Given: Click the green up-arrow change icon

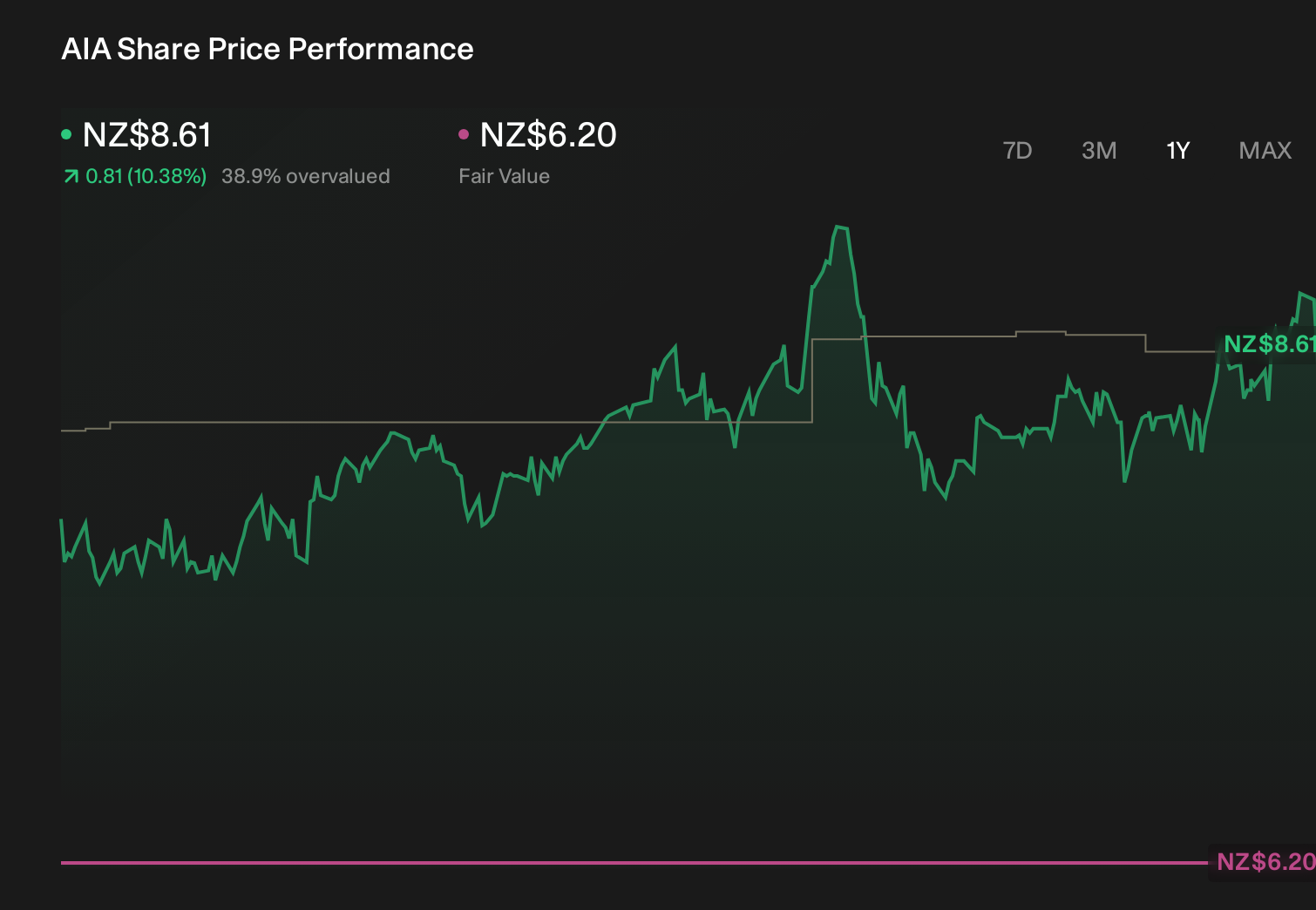Looking at the screenshot, I should coord(71,177).
